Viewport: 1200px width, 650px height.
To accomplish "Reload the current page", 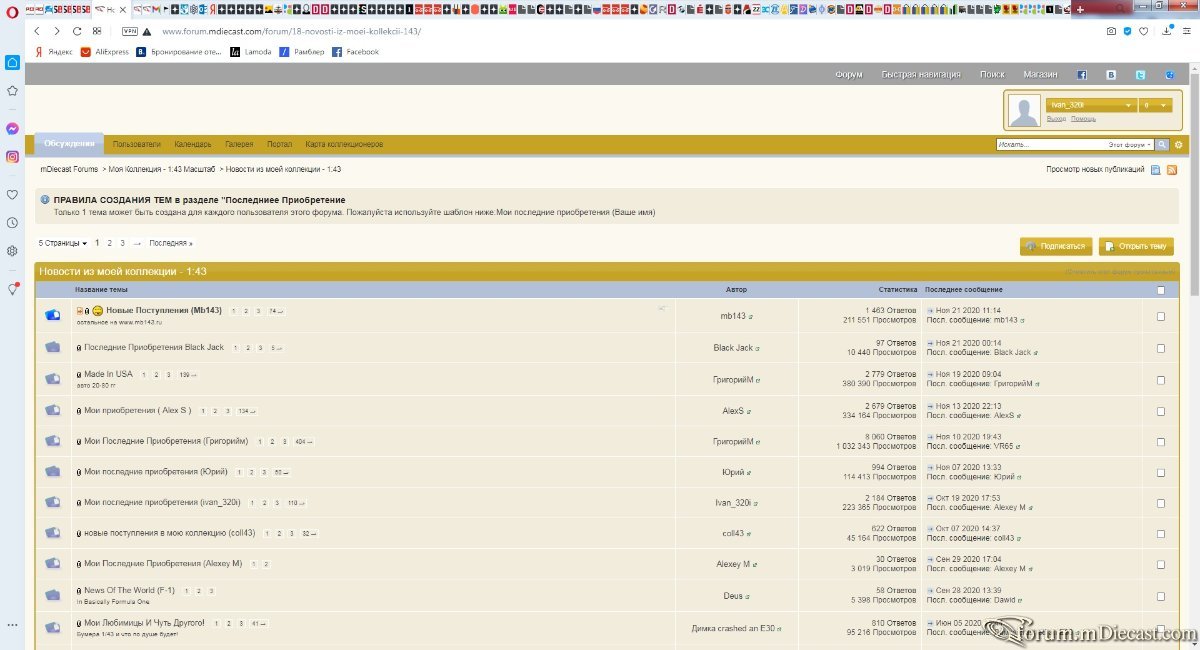I will (77, 31).
